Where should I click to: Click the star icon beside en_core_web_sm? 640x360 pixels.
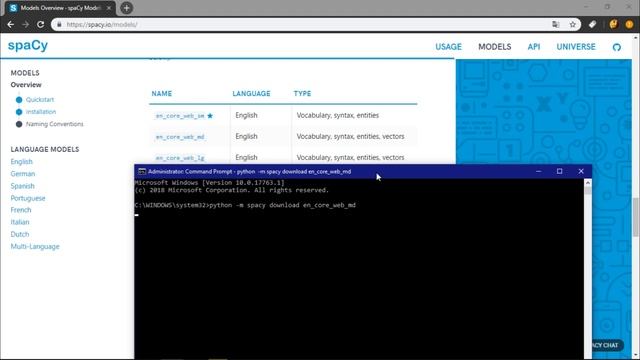[x=210, y=116]
